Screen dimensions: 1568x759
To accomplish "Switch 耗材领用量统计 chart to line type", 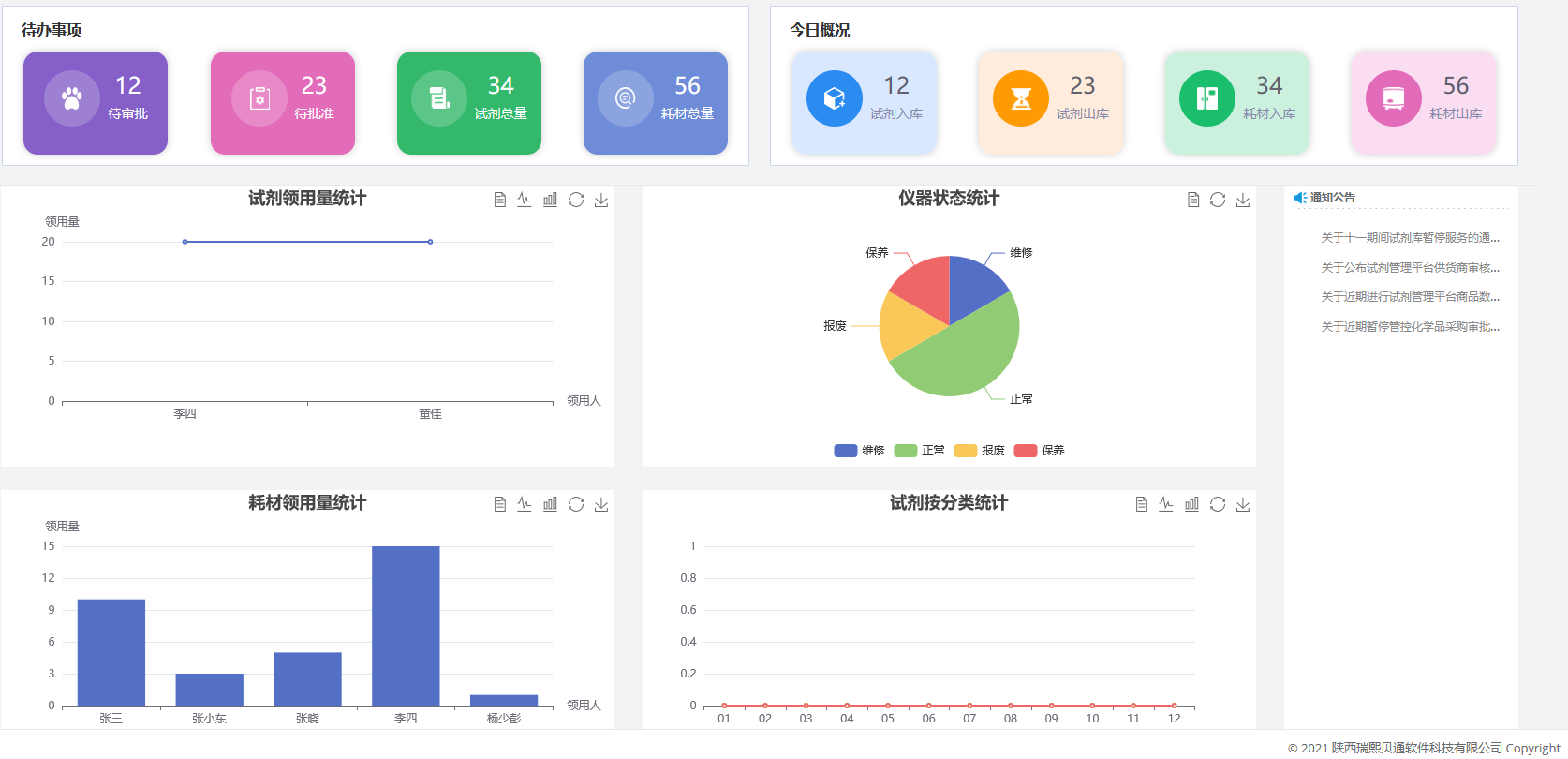I will coord(525,504).
